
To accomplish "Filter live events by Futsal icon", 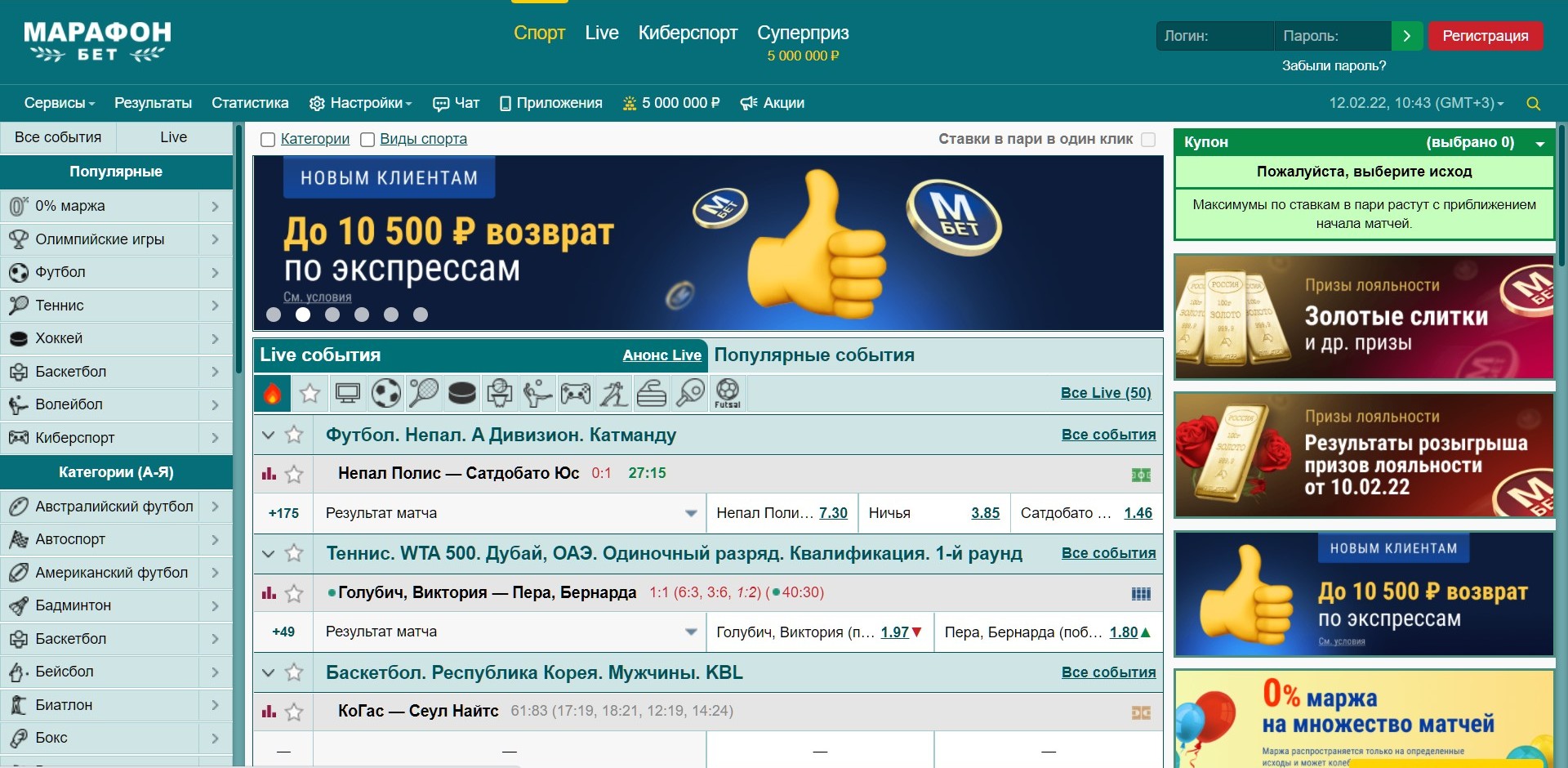I will pyautogui.click(x=728, y=393).
